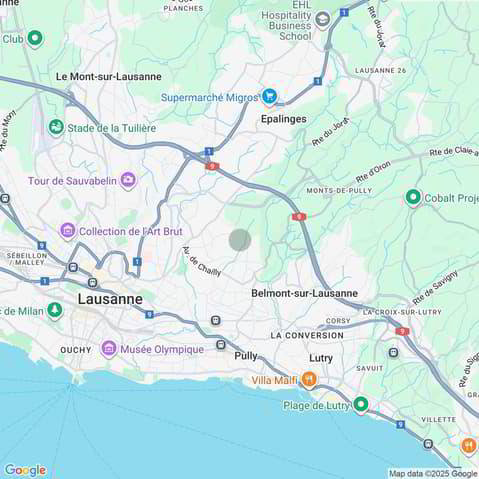
Task: Click the Epalinges town label
Action: (284, 119)
